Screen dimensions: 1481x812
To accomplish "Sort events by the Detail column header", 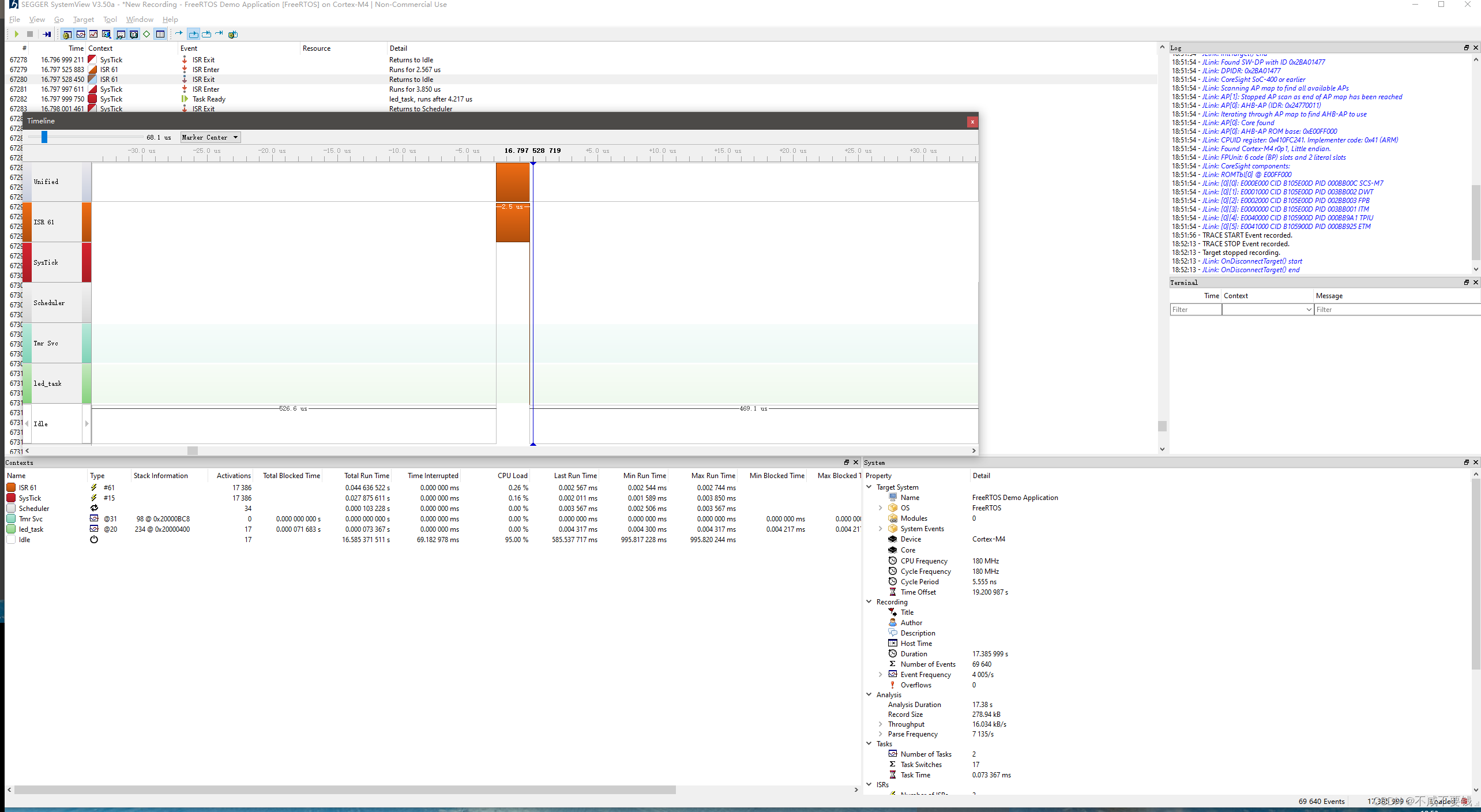I will tap(772, 48).
